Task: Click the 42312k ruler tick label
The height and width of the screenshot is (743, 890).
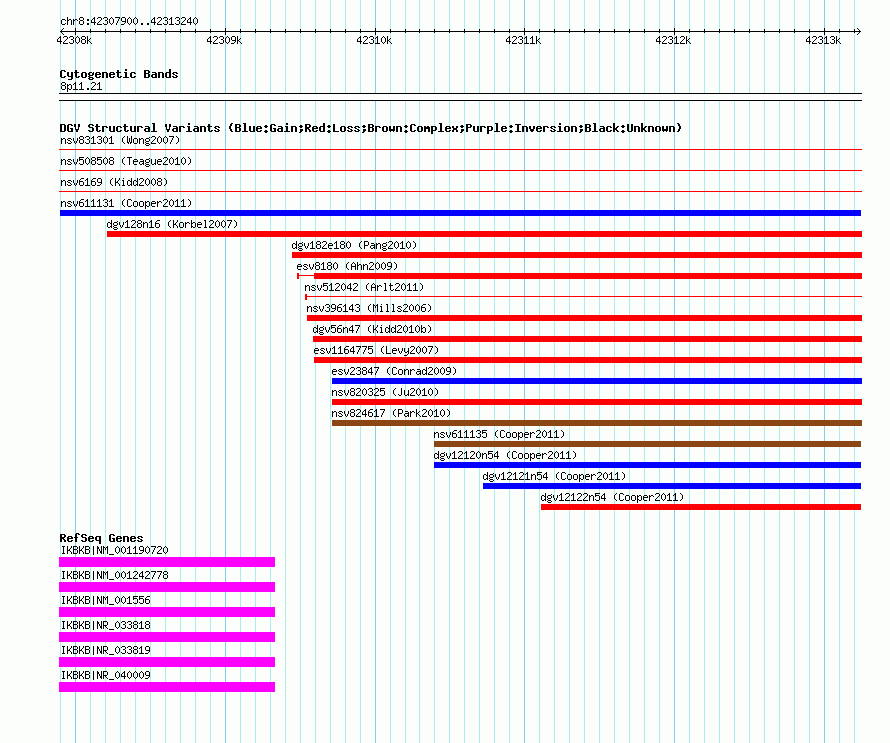Action: (673, 40)
